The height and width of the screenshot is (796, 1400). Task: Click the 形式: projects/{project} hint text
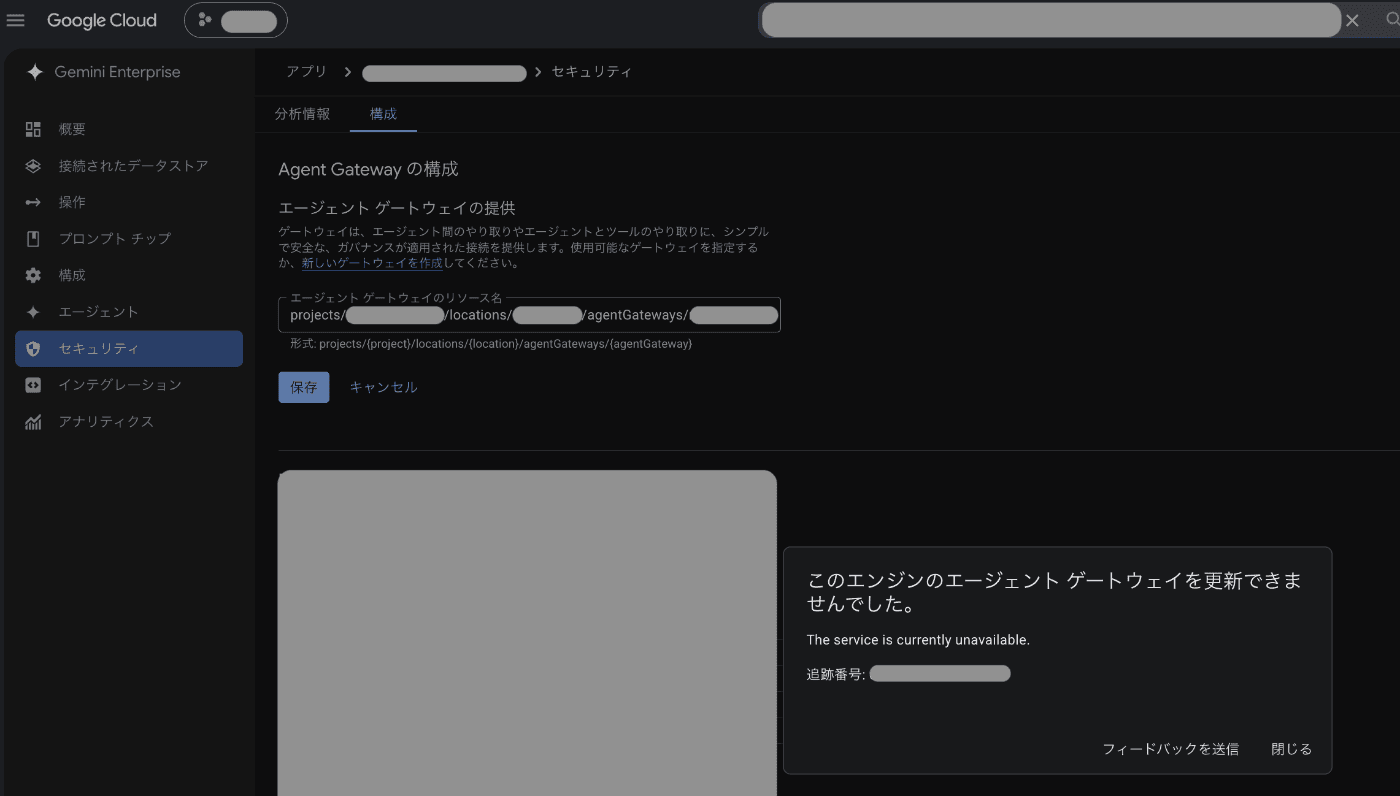coord(492,344)
